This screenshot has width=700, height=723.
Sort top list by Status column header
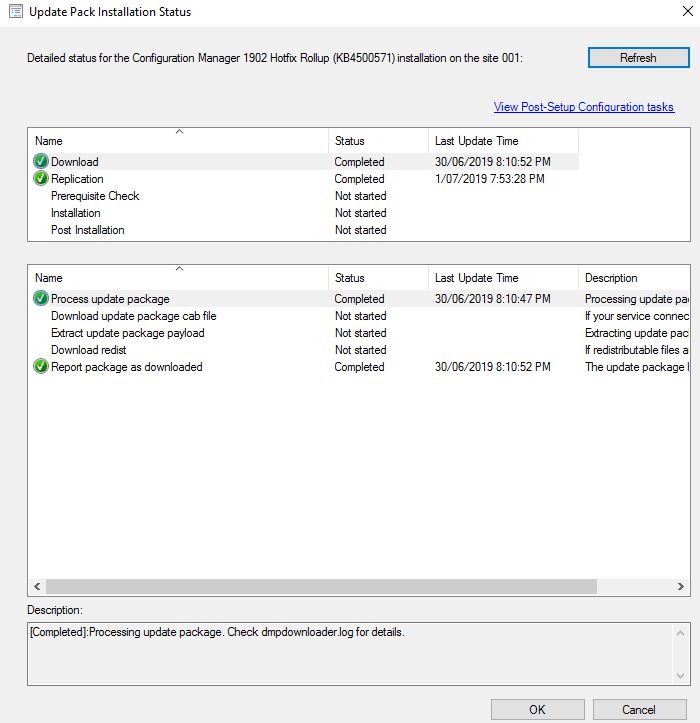(x=379, y=141)
